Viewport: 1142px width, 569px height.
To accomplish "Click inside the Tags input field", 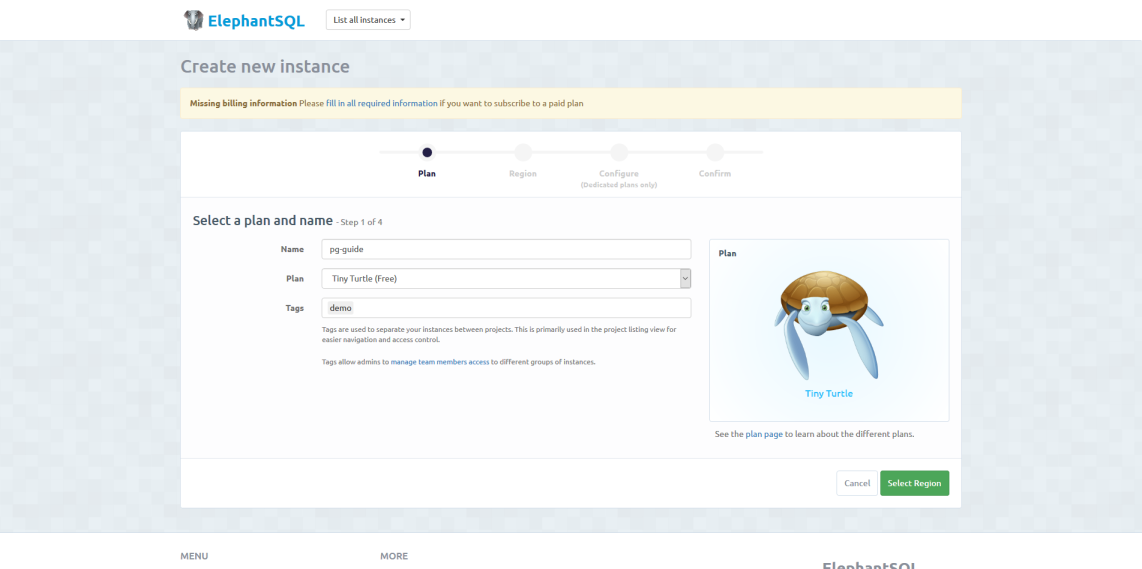I will coord(506,307).
